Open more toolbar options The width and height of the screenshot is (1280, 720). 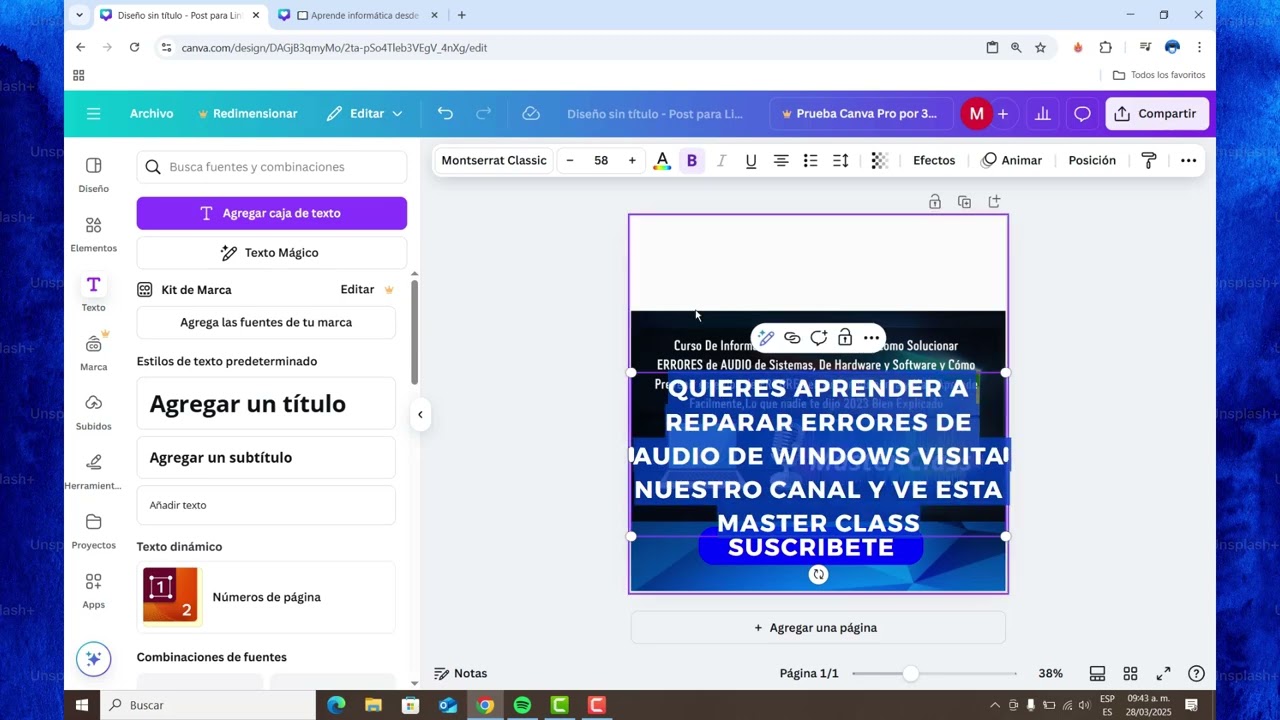[1188, 161]
